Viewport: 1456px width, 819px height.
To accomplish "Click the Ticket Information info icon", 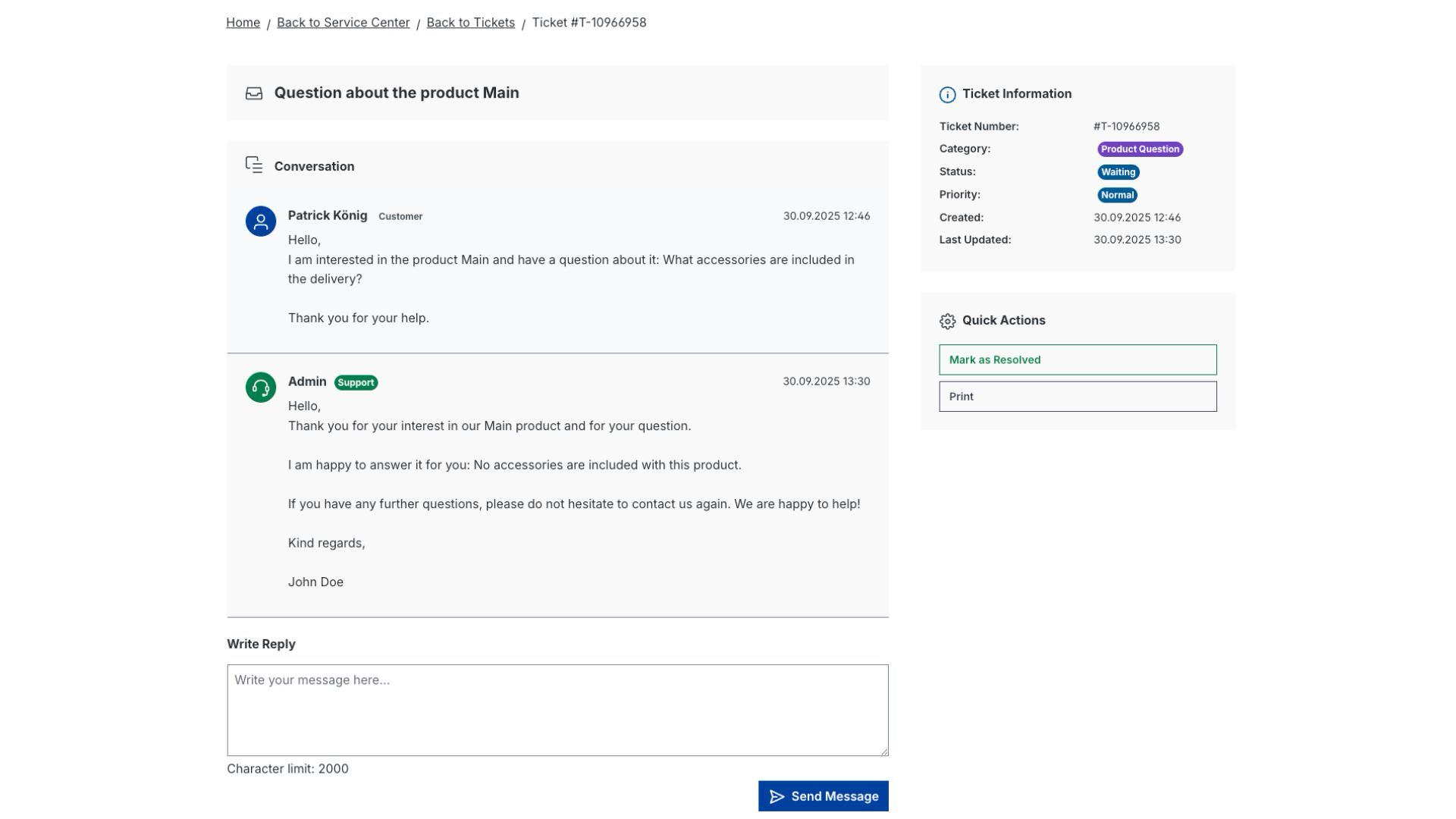I will [947, 95].
